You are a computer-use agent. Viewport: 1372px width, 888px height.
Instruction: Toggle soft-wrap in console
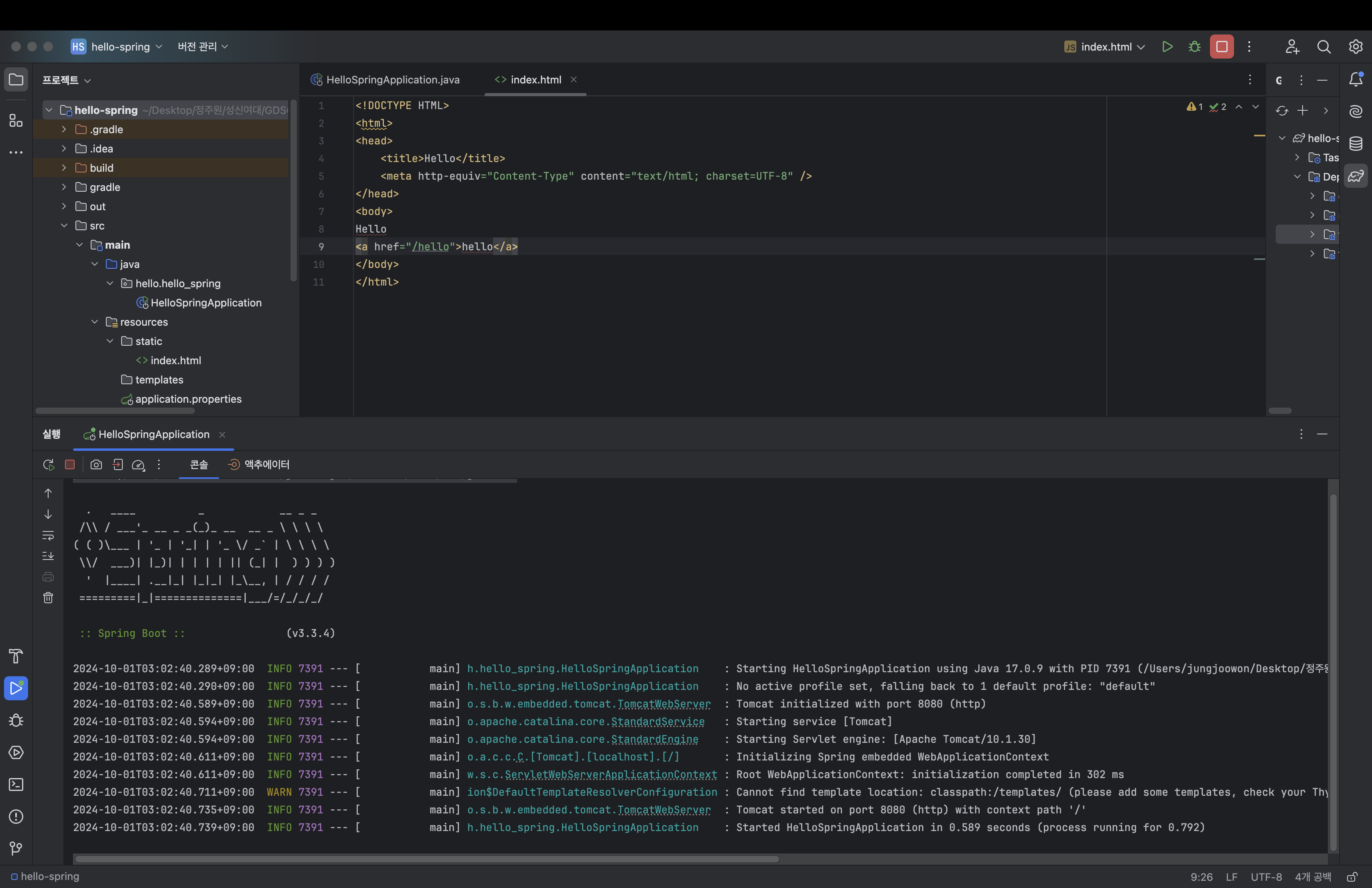[49, 535]
